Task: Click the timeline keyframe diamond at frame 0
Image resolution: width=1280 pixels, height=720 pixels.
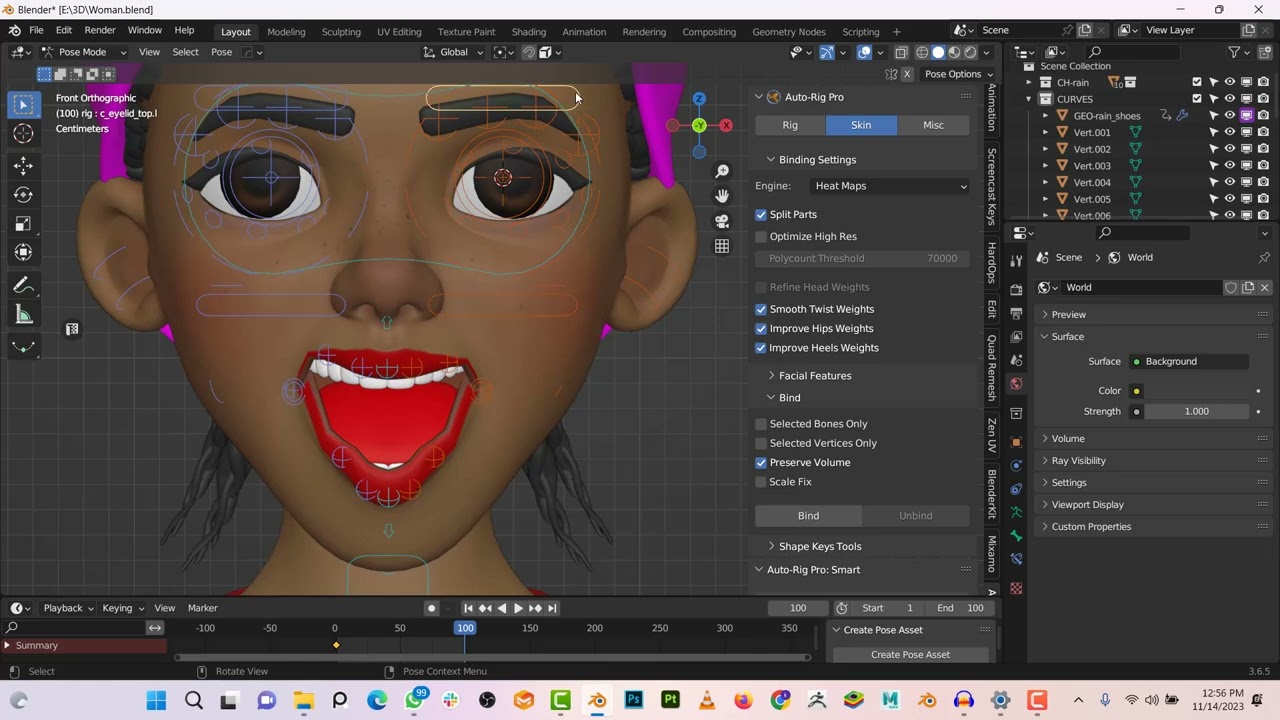Action: click(x=336, y=646)
